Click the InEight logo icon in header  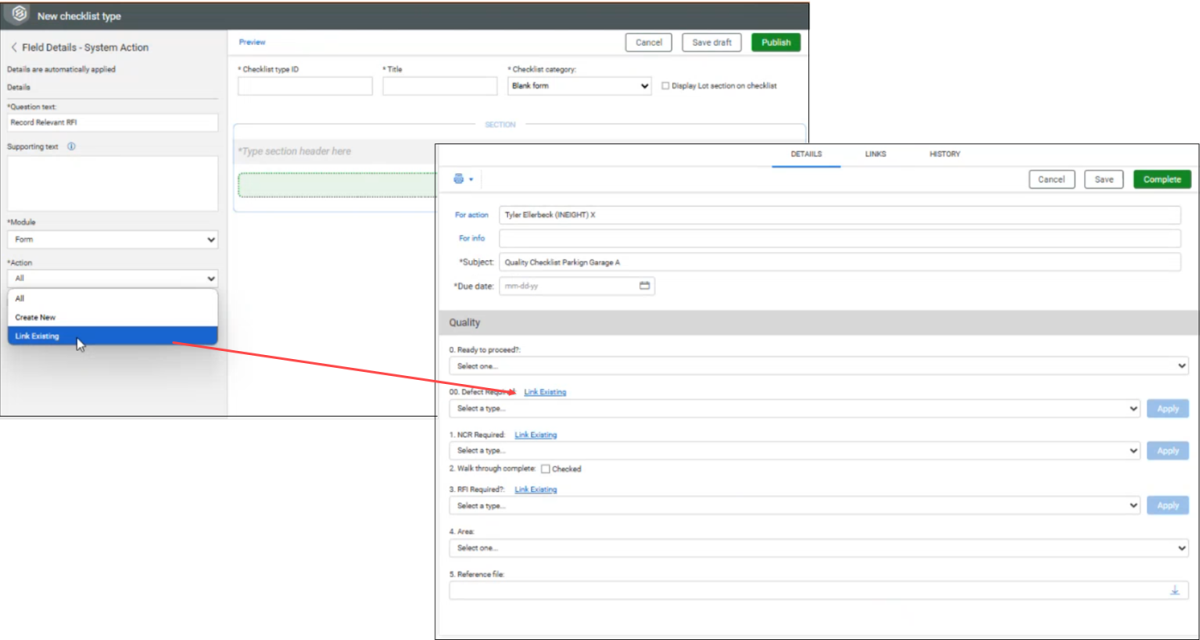pos(18,16)
